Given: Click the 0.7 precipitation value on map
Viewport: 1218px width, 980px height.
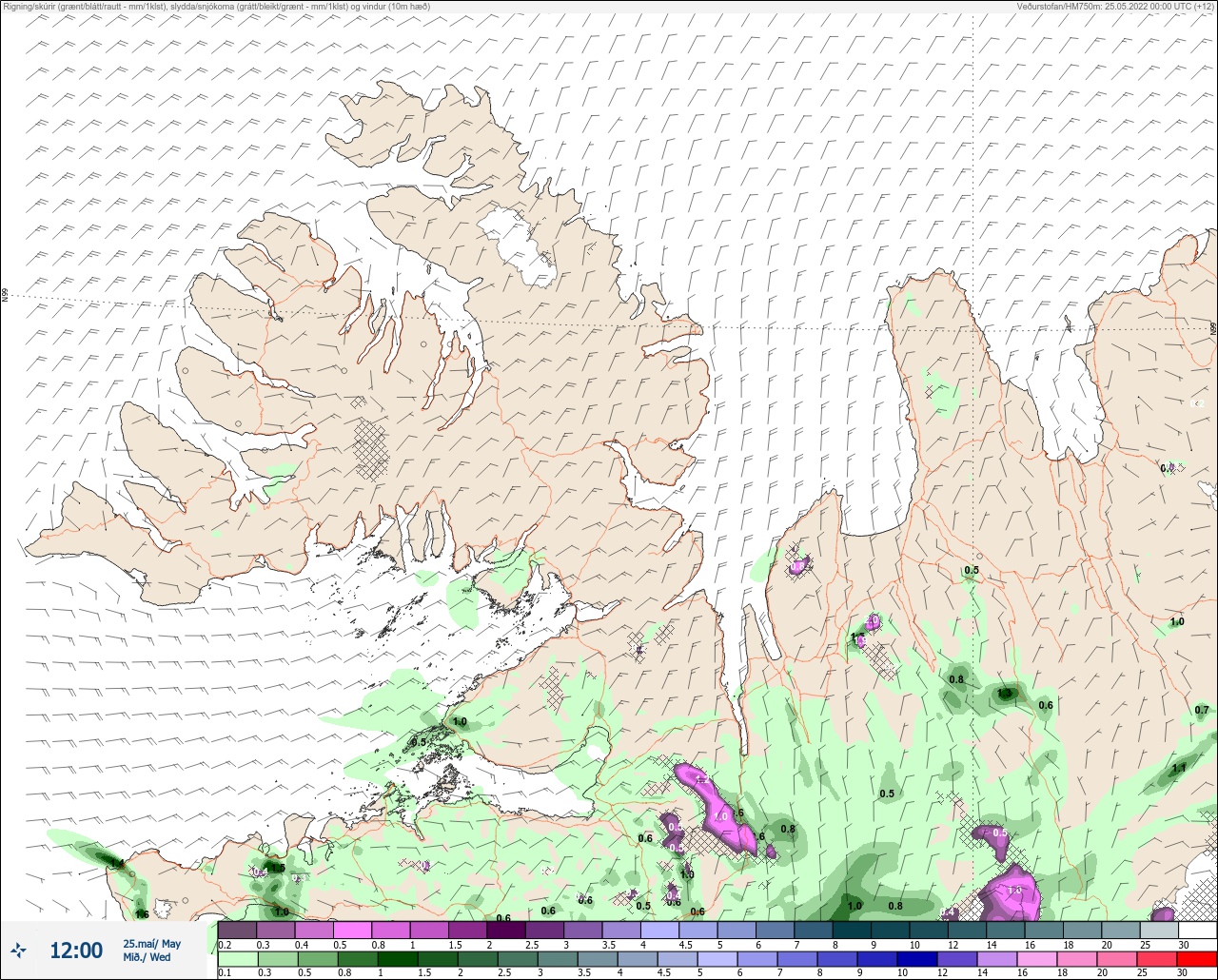Looking at the screenshot, I should point(1202,710).
